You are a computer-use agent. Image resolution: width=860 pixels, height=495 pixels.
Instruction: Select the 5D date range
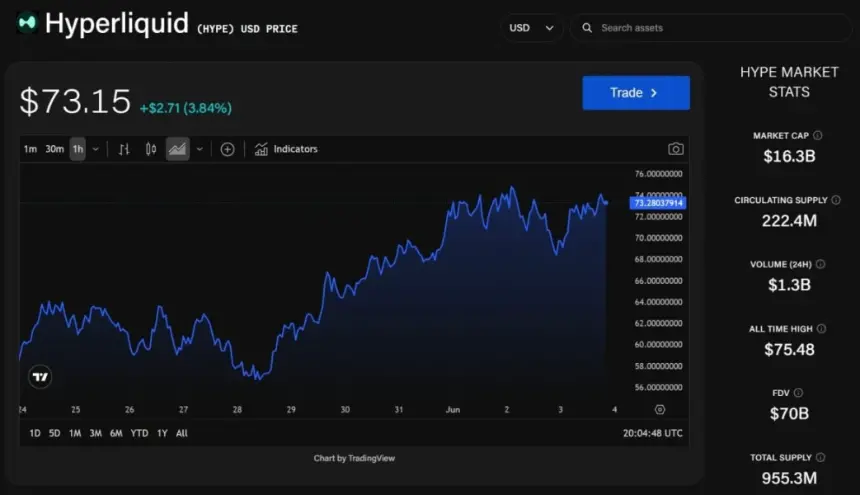54,433
